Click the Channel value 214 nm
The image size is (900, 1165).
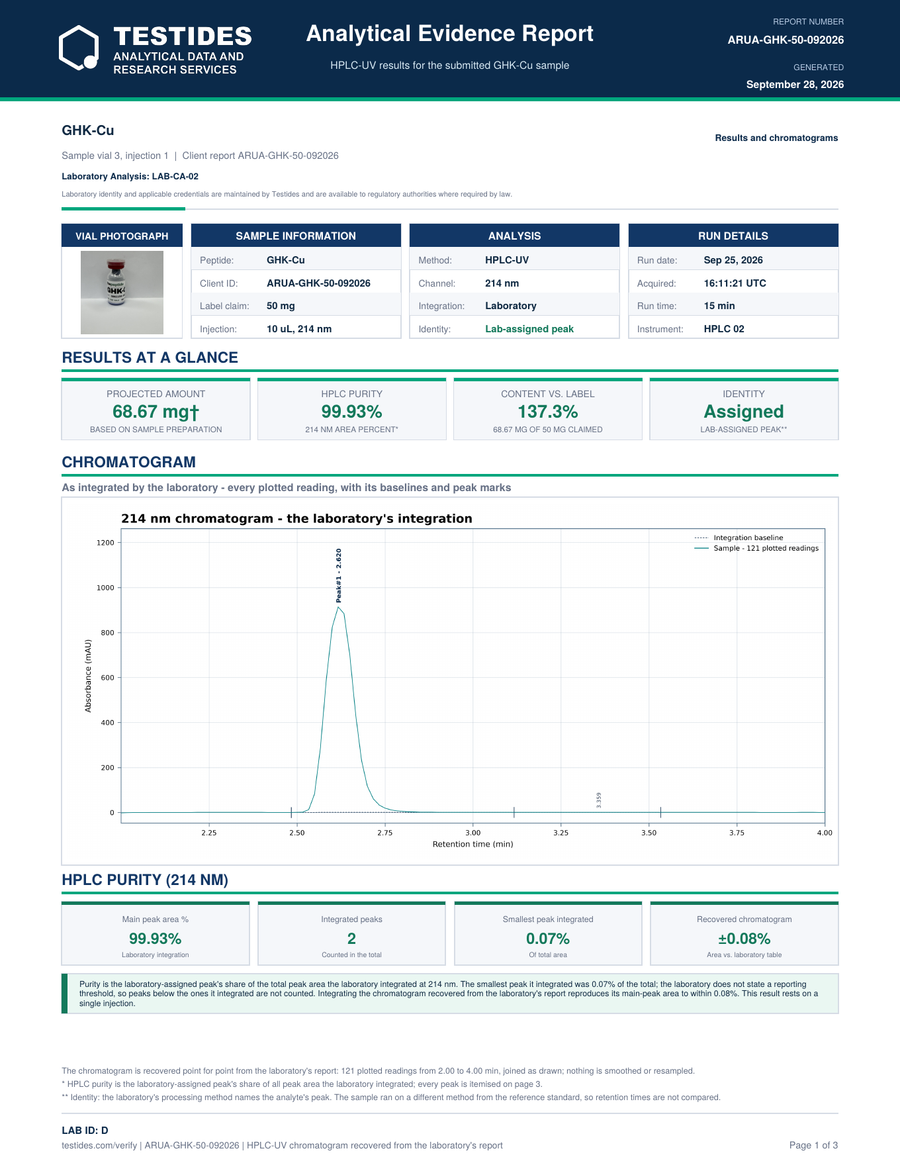tap(502, 283)
